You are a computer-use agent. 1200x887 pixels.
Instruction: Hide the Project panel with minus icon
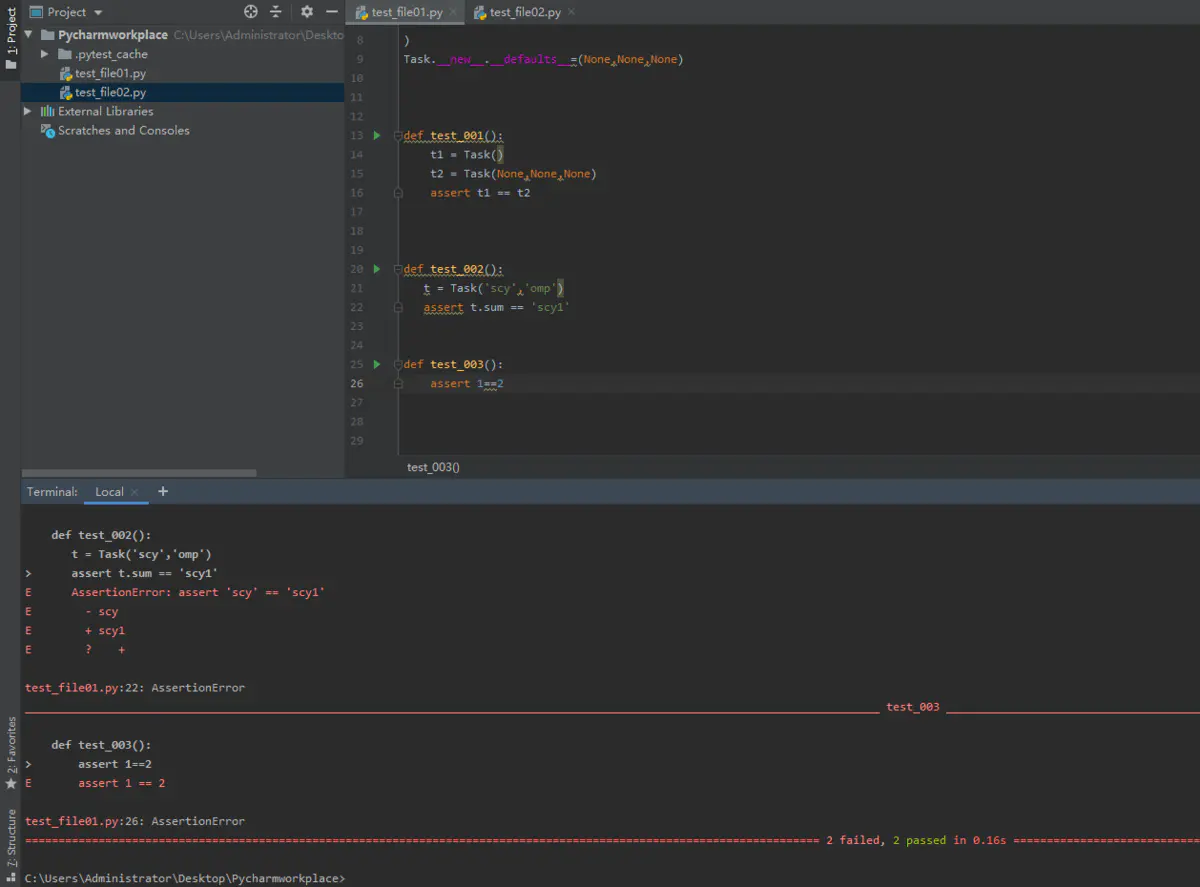[332, 12]
